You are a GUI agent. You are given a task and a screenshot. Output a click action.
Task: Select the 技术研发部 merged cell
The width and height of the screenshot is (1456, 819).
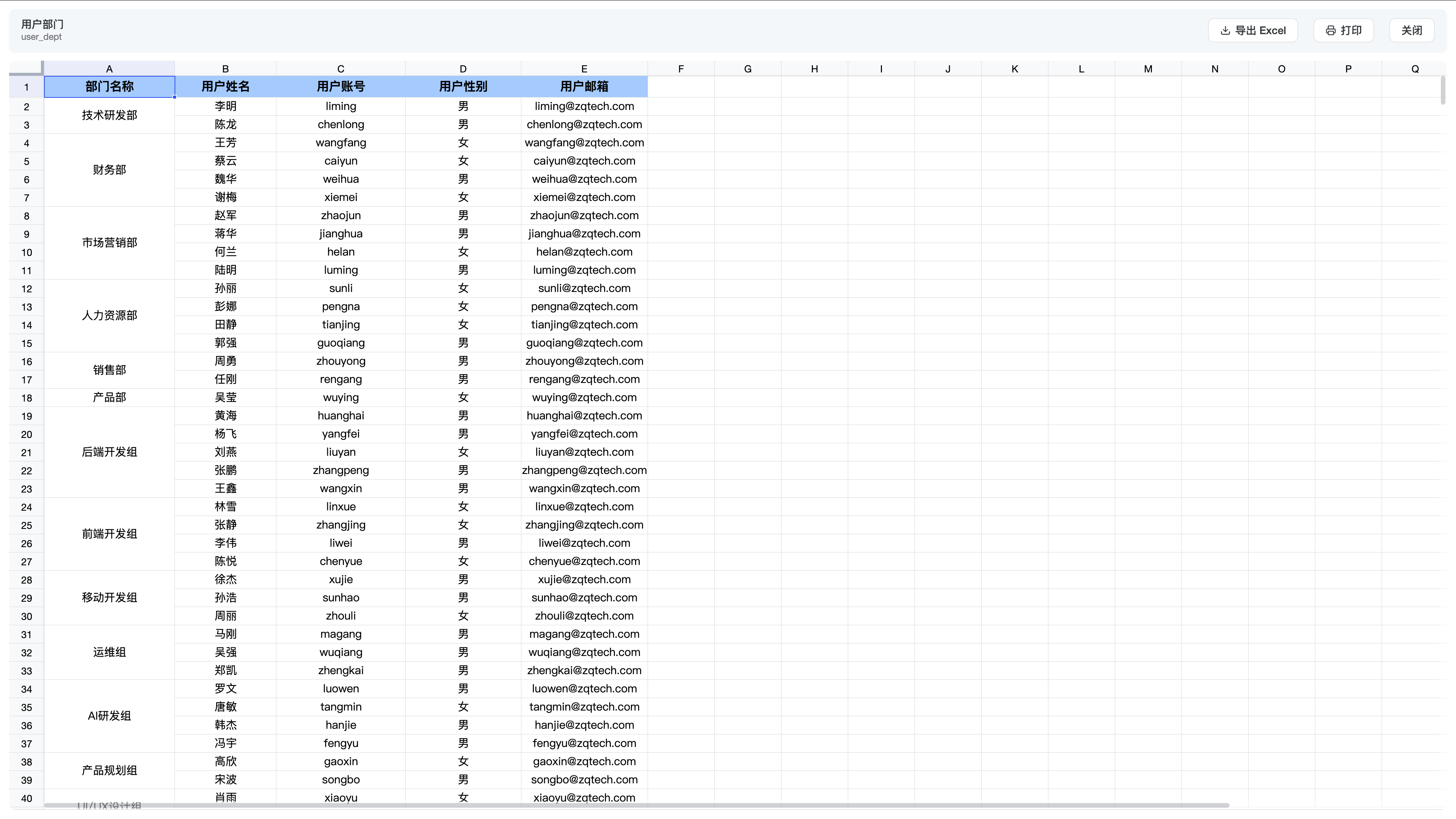tap(110, 115)
